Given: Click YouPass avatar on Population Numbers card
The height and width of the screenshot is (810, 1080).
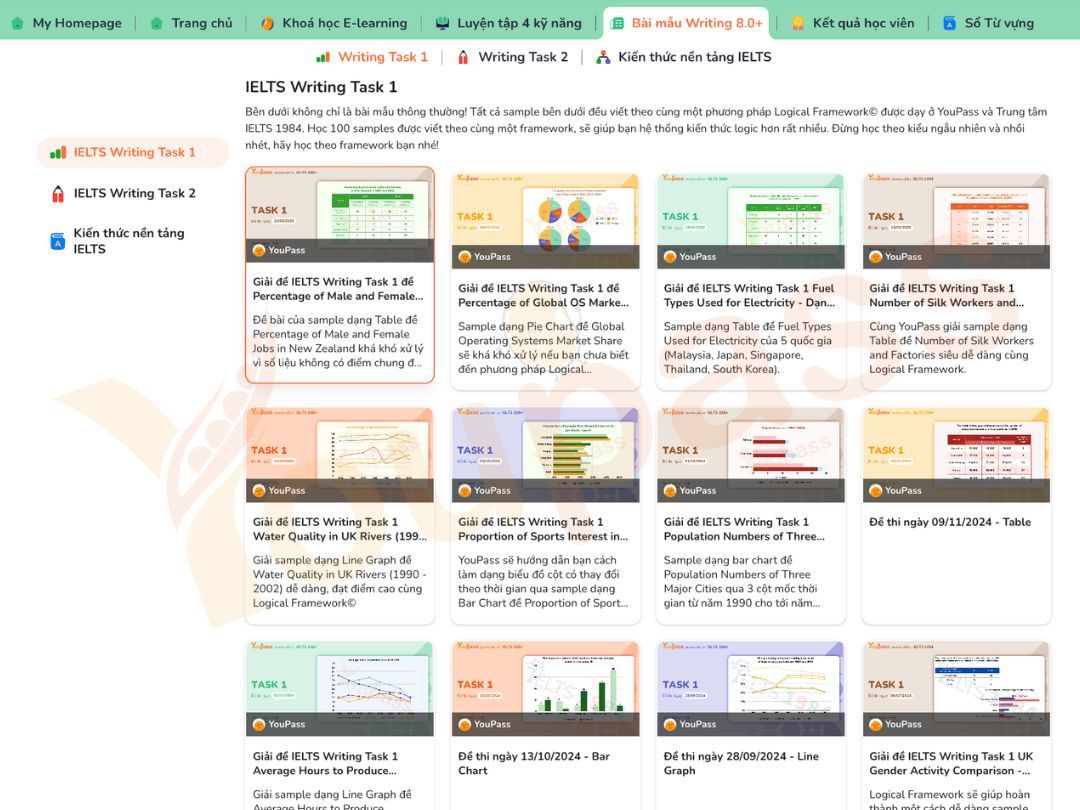Looking at the screenshot, I should (670, 491).
